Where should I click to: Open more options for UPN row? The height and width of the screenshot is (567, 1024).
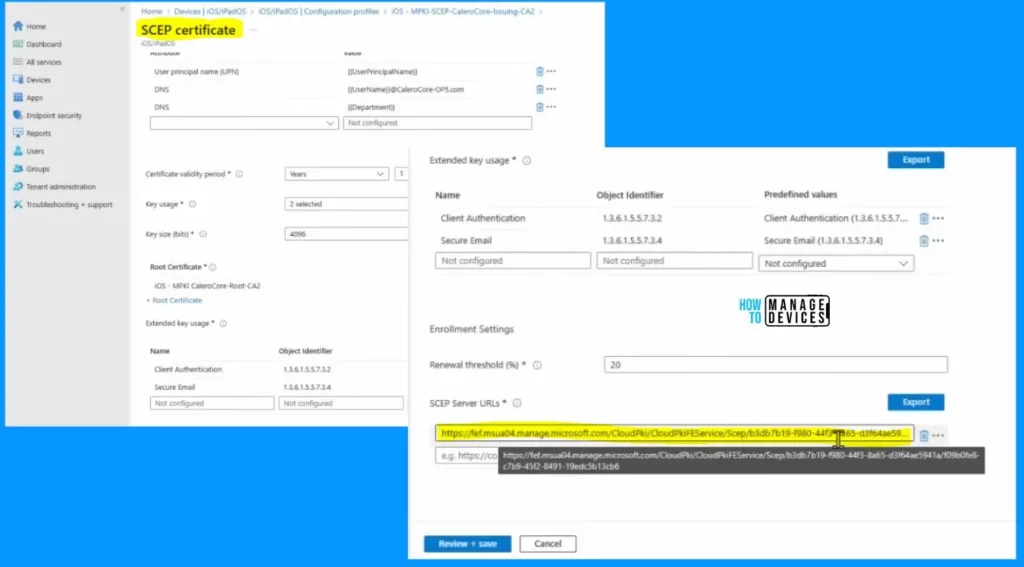551,71
